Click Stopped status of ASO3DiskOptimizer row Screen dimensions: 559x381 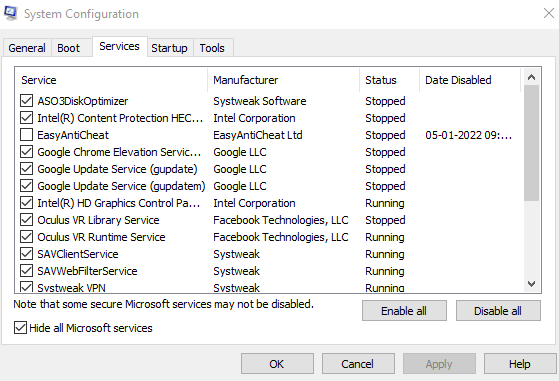(385, 102)
